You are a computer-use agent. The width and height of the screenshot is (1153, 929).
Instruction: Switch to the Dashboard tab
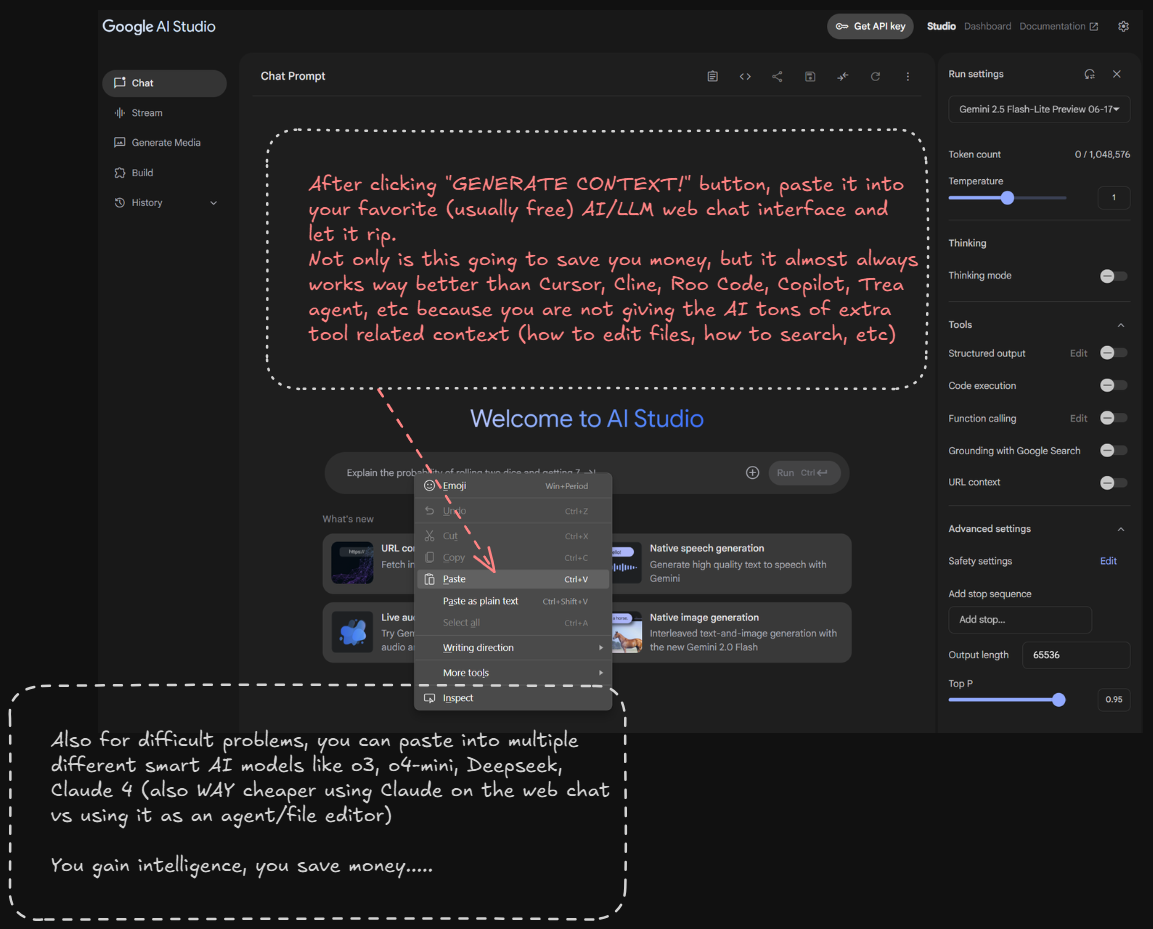click(x=988, y=26)
